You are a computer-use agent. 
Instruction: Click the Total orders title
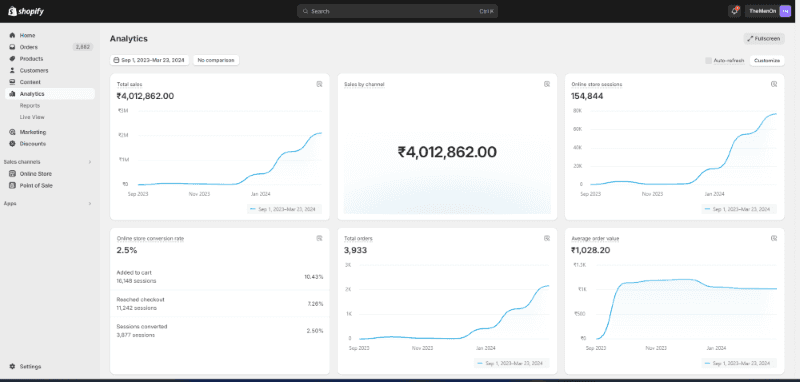click(x=358, y=238)
